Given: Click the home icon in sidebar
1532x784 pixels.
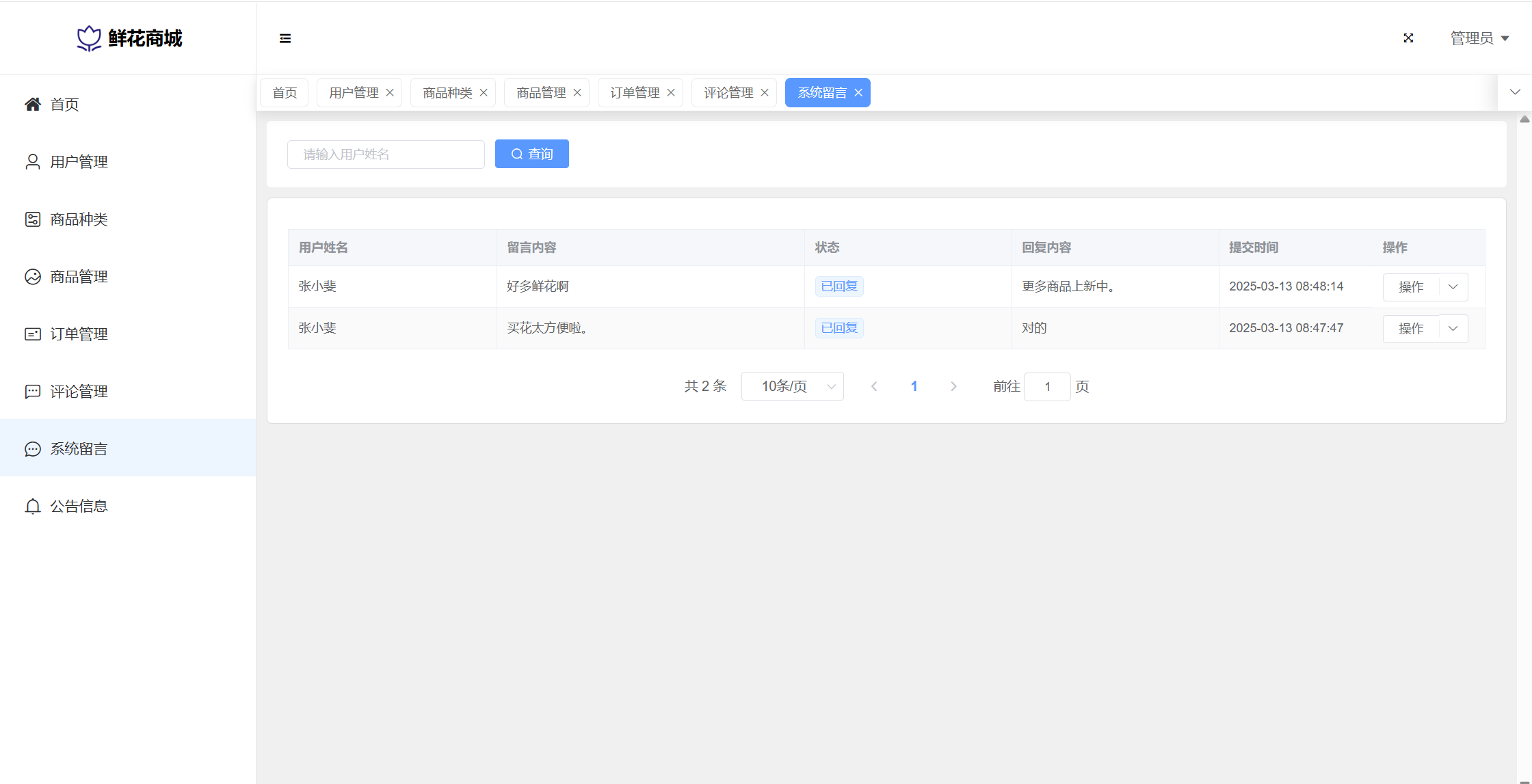Looking at the screenshot, I should pos(32,104).
